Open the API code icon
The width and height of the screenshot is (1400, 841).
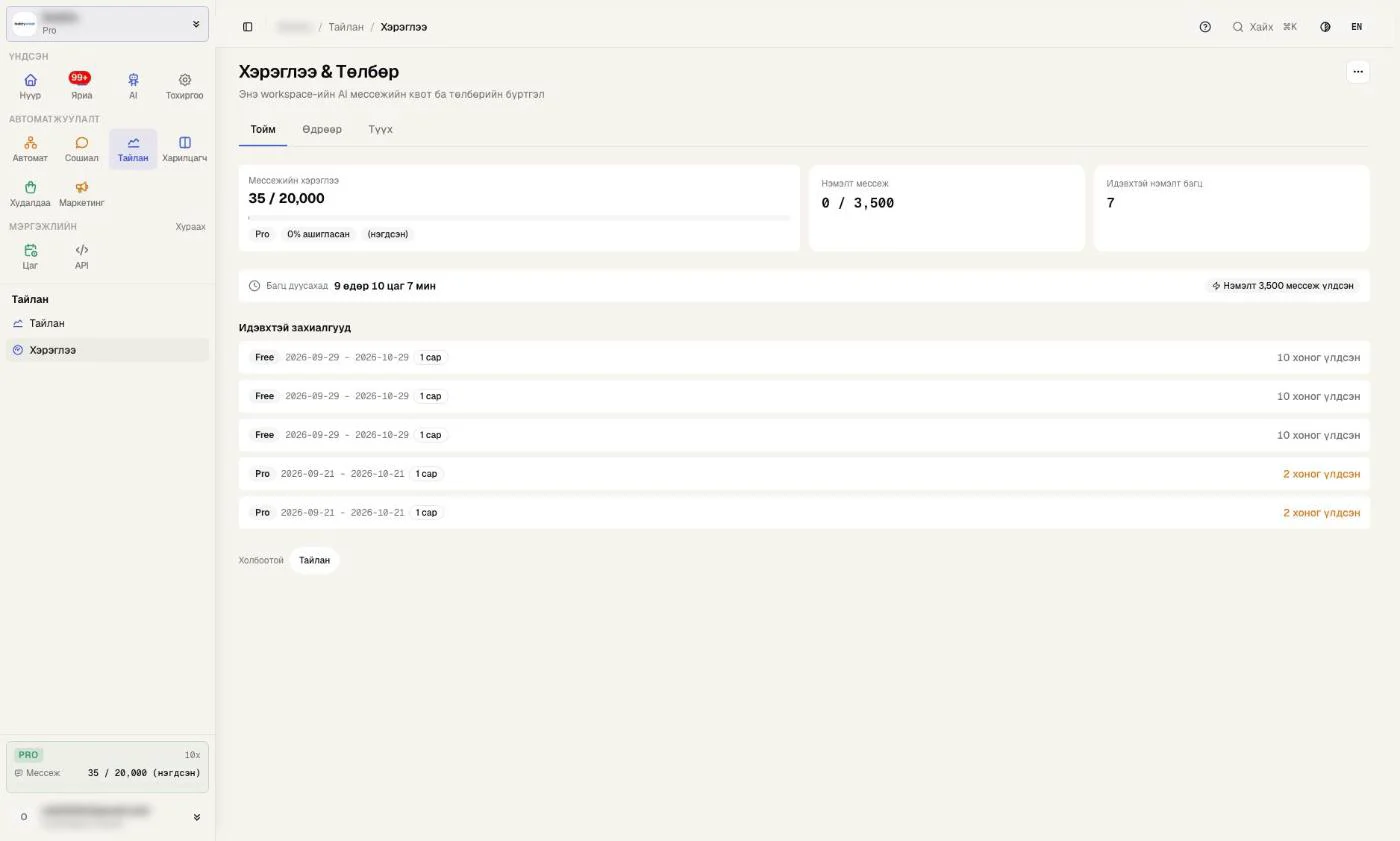tap(81, 257)
